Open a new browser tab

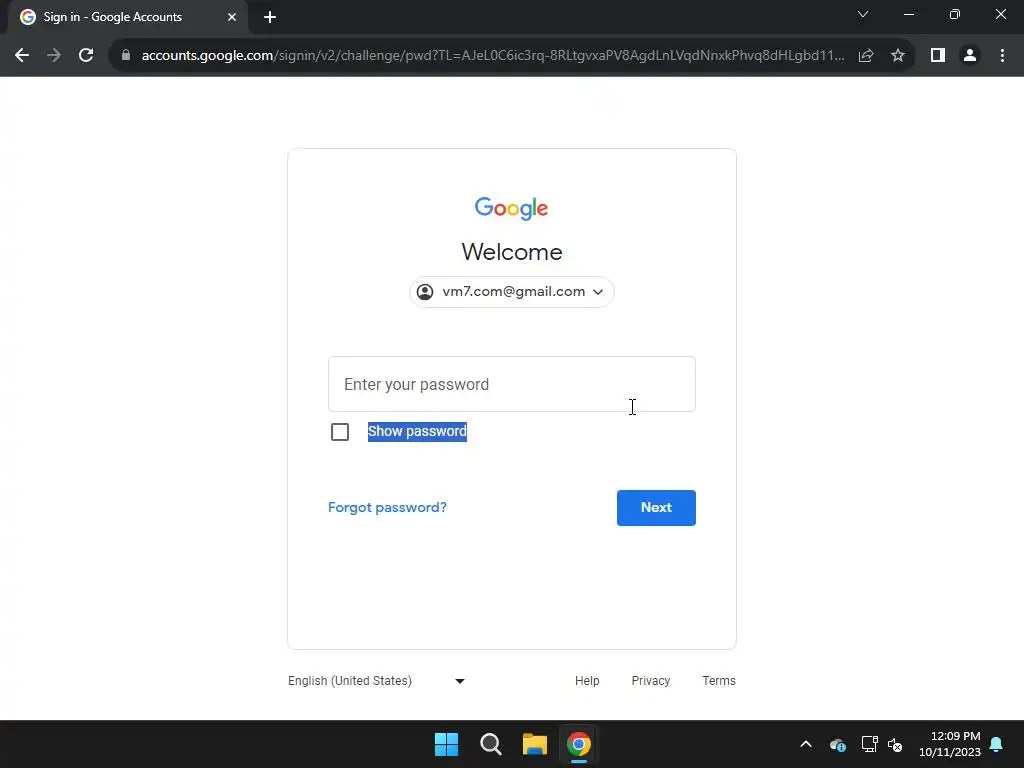tap(270, 17)
